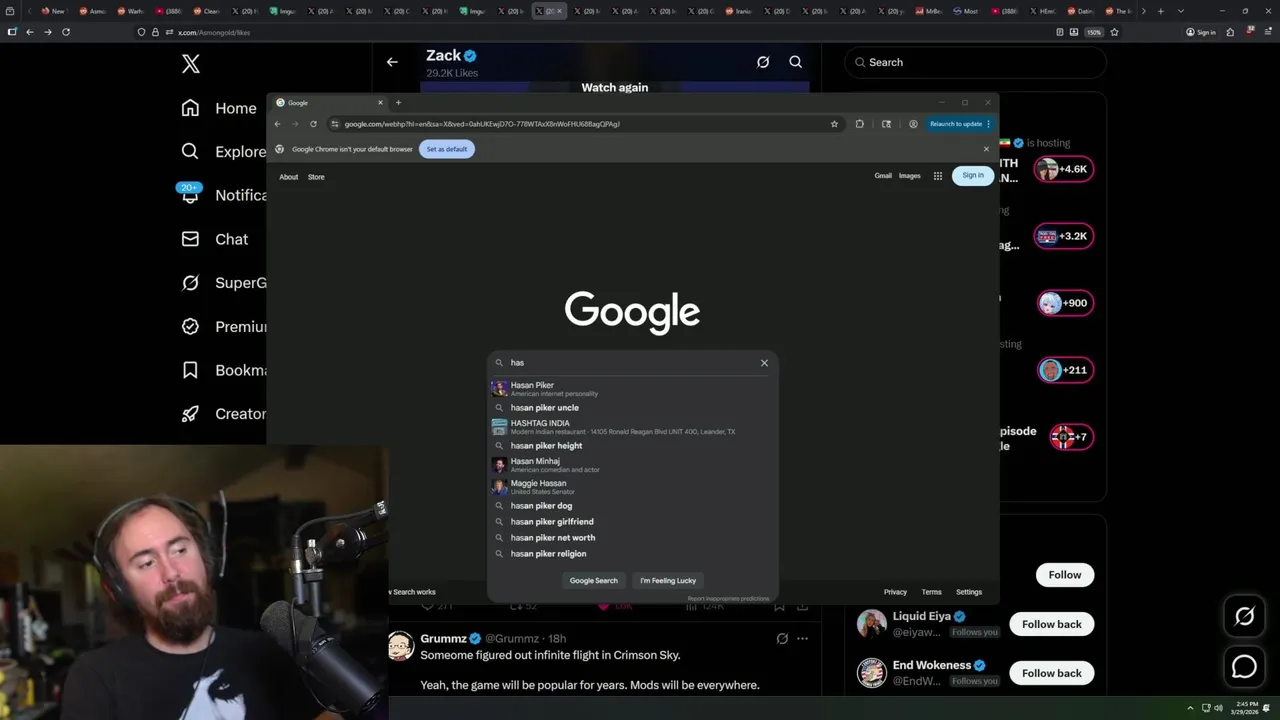Click the +4.6K live listeners avatar

click(1064, 169)
